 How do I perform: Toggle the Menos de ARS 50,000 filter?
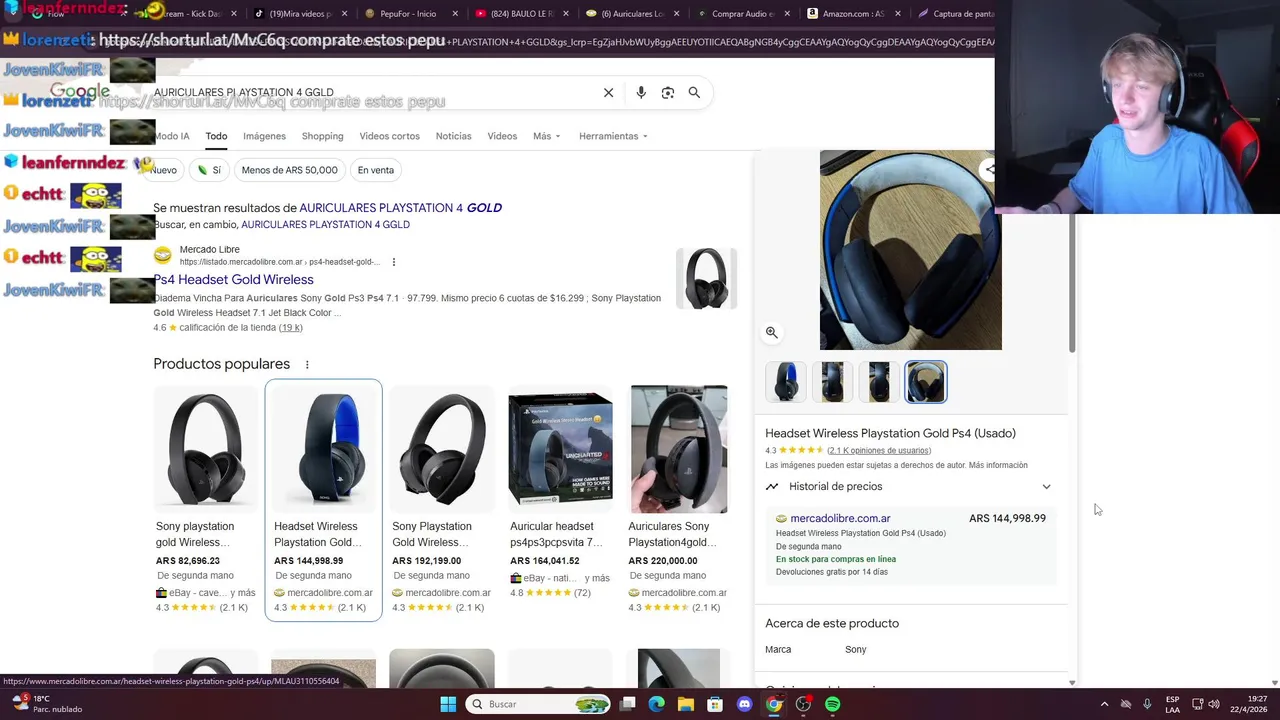click(x=289, y=170)
